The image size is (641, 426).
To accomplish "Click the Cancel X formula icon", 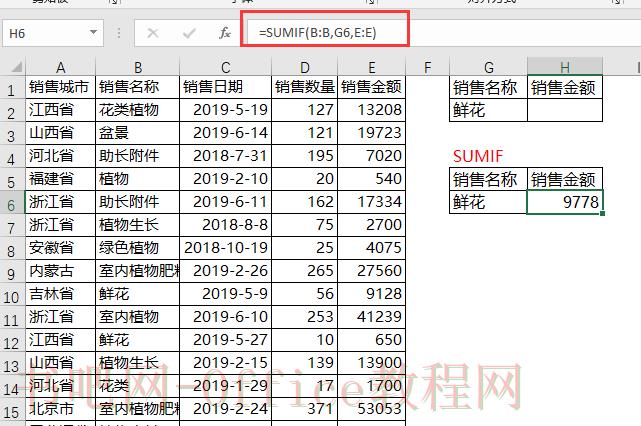I will click(x=153, y=33).
